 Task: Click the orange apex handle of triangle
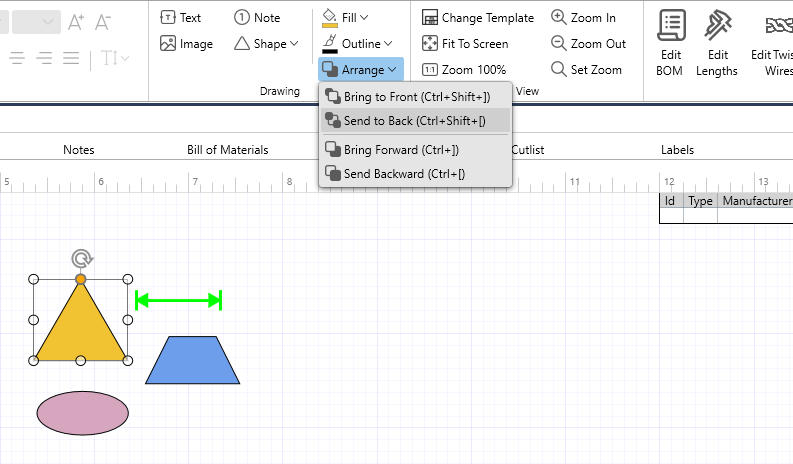coord(80,279)
